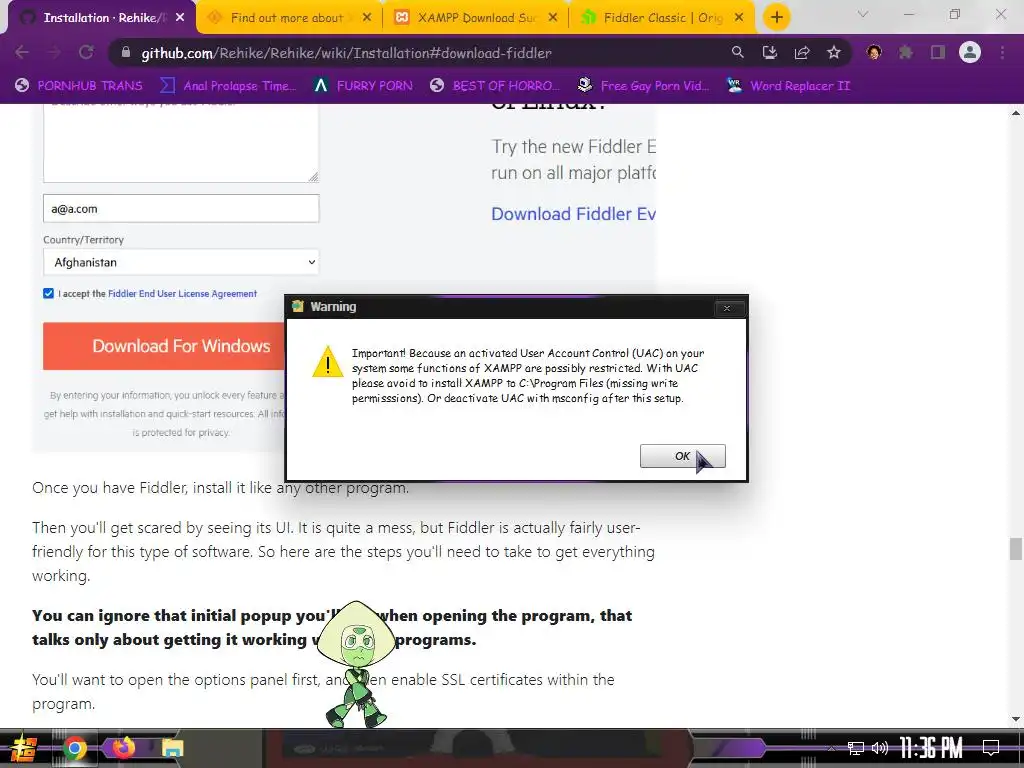
Task: Switch to the XAMPP Download Success tab
Action: (x=477, y=18)
